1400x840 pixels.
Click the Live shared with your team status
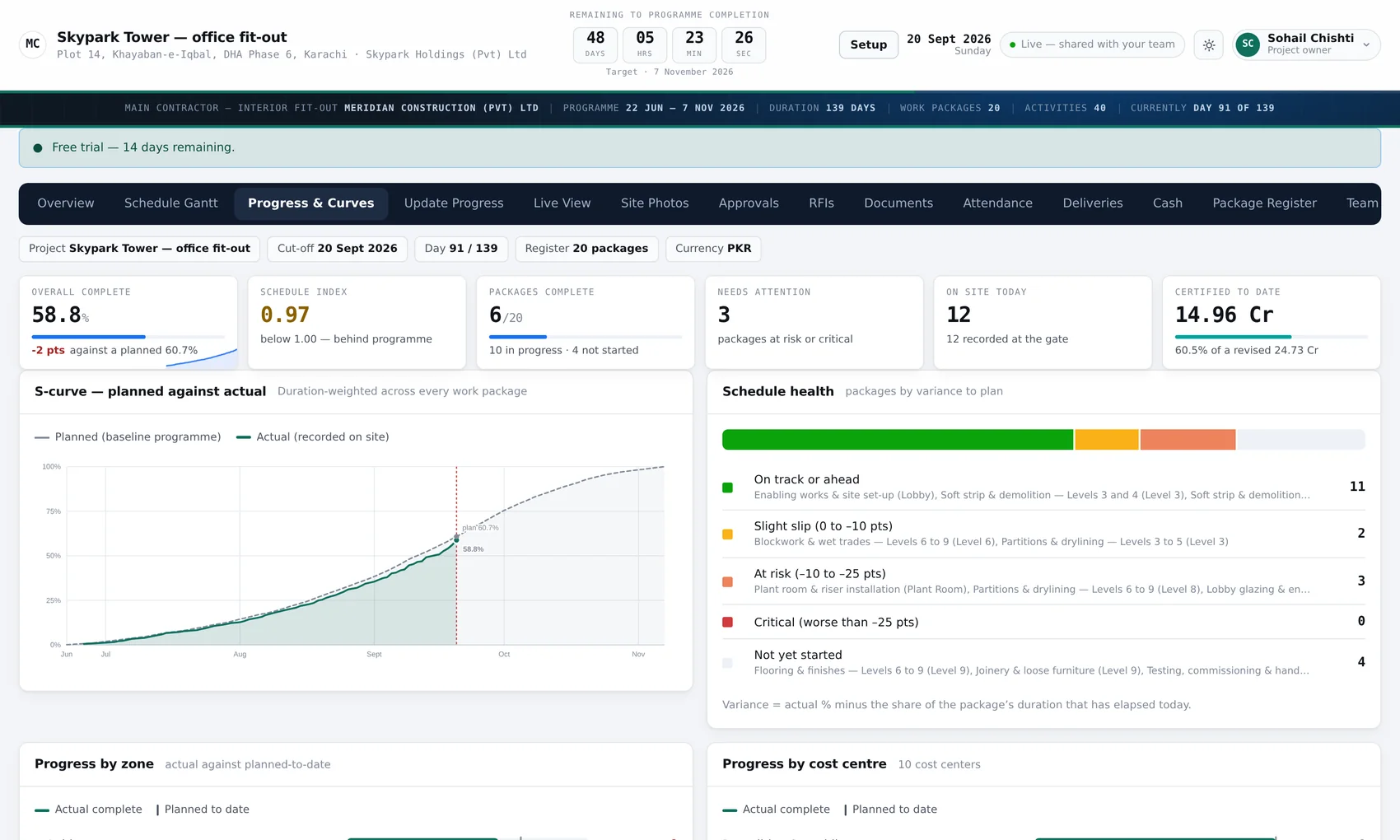click(1092, 44)
